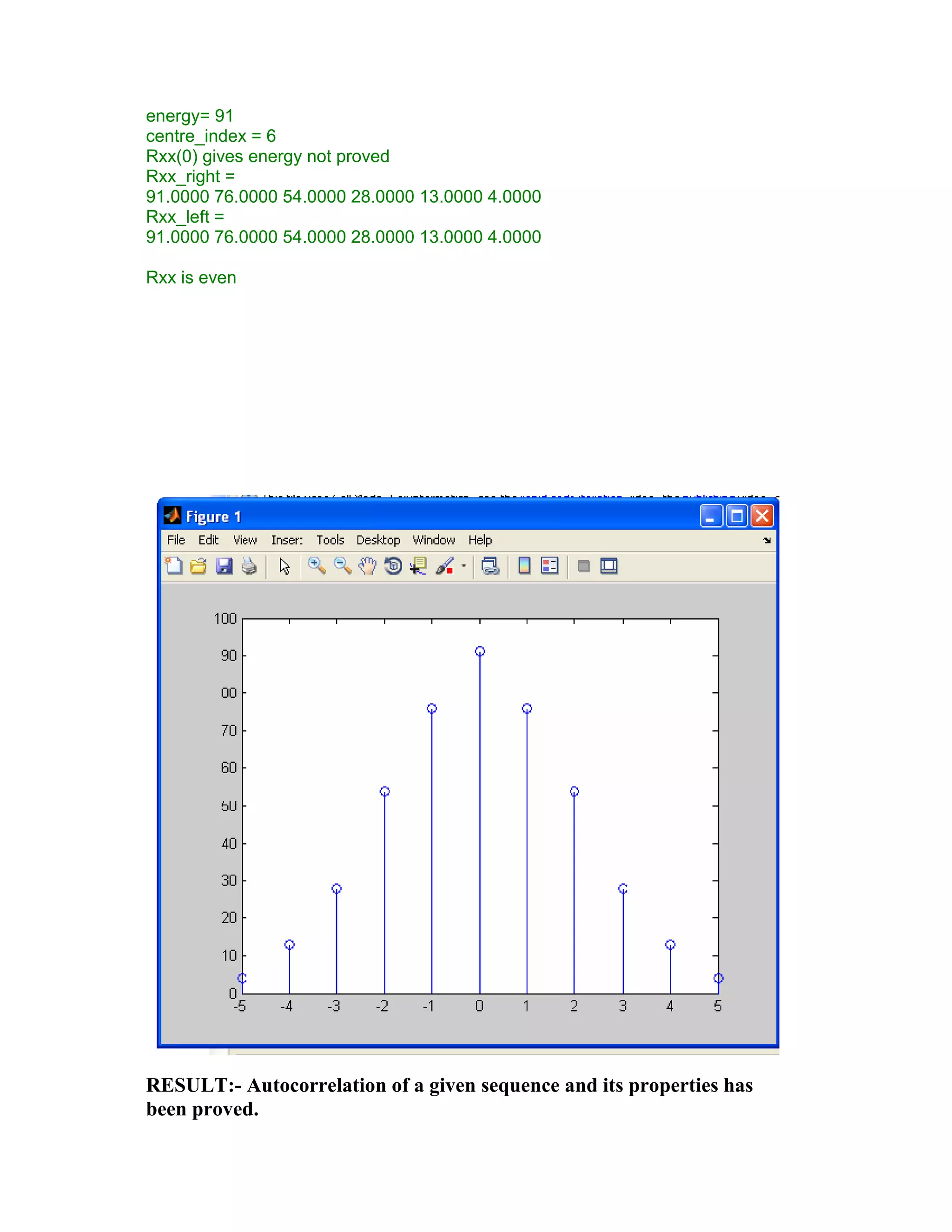
Task: Insert a legend using the toolbar icon
Action: pos(549,565)
